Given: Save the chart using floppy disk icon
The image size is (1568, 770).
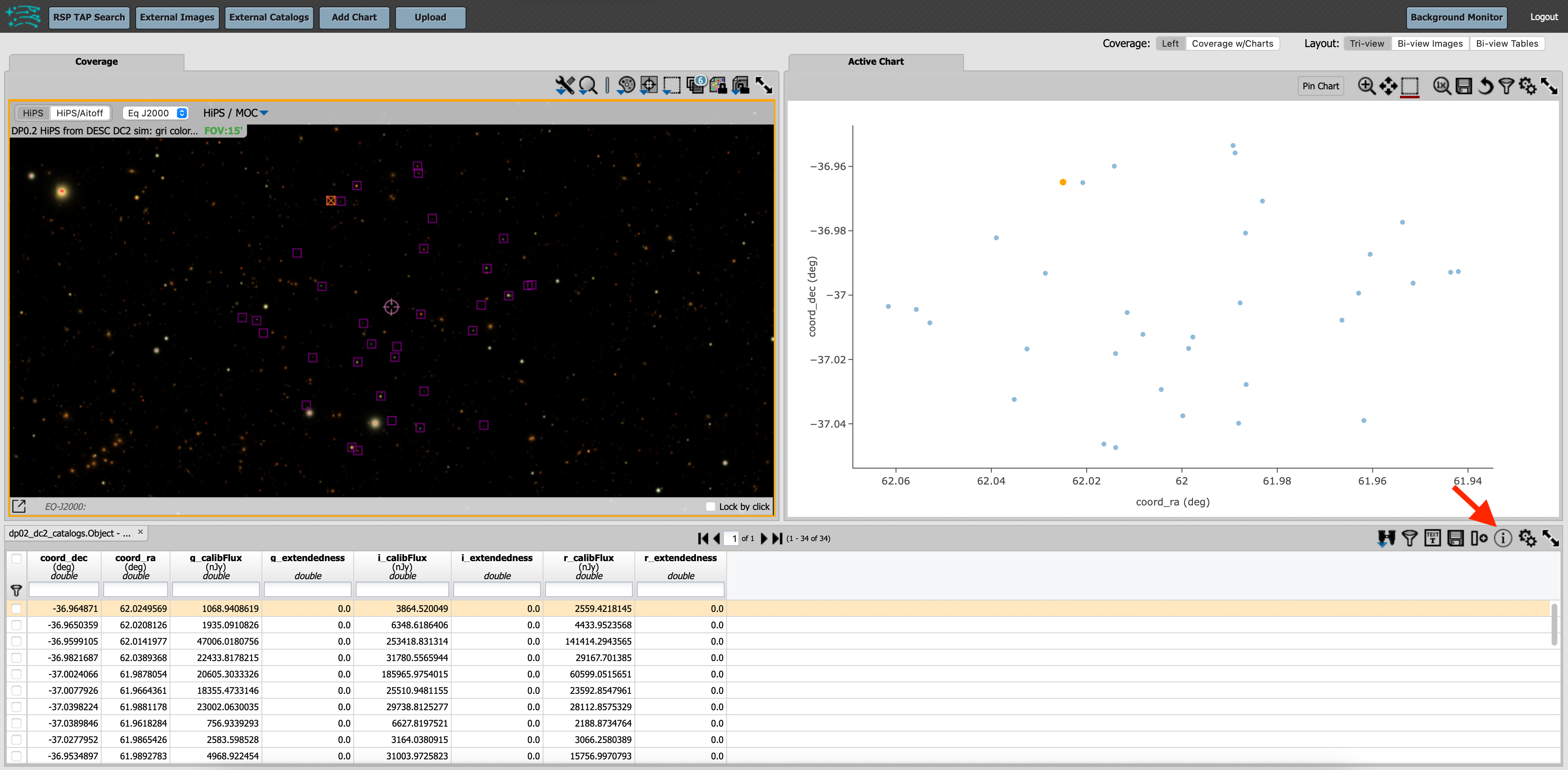Looking at the screenshot, I should point(1463,86).
